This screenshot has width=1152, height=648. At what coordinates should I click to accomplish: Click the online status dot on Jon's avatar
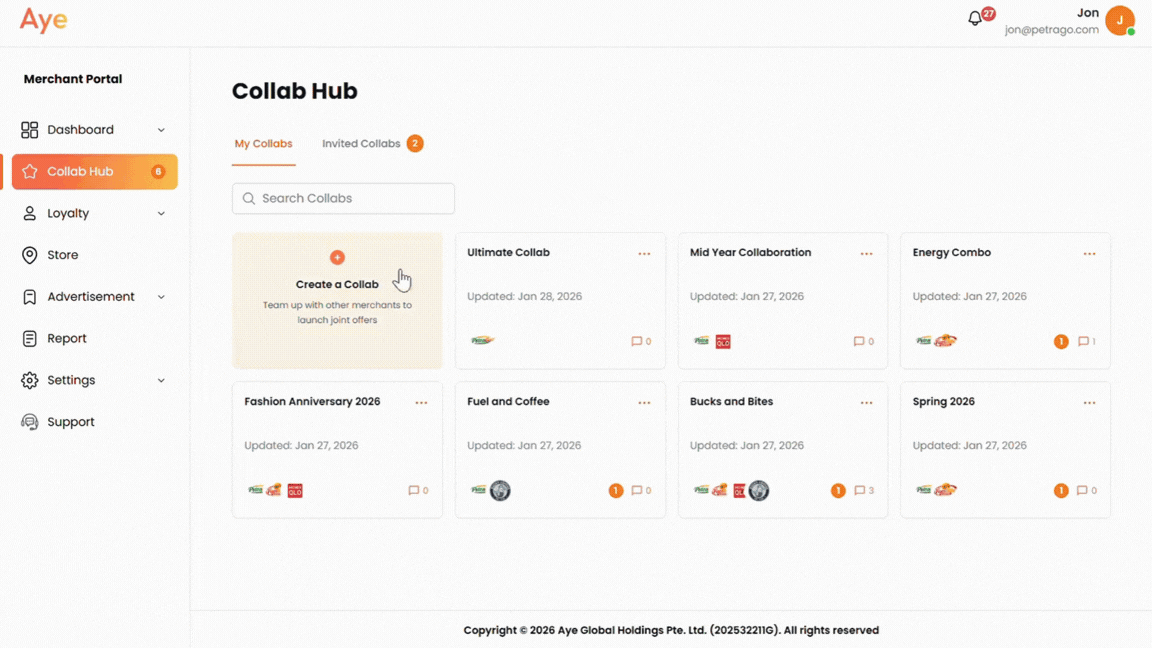1131,31
